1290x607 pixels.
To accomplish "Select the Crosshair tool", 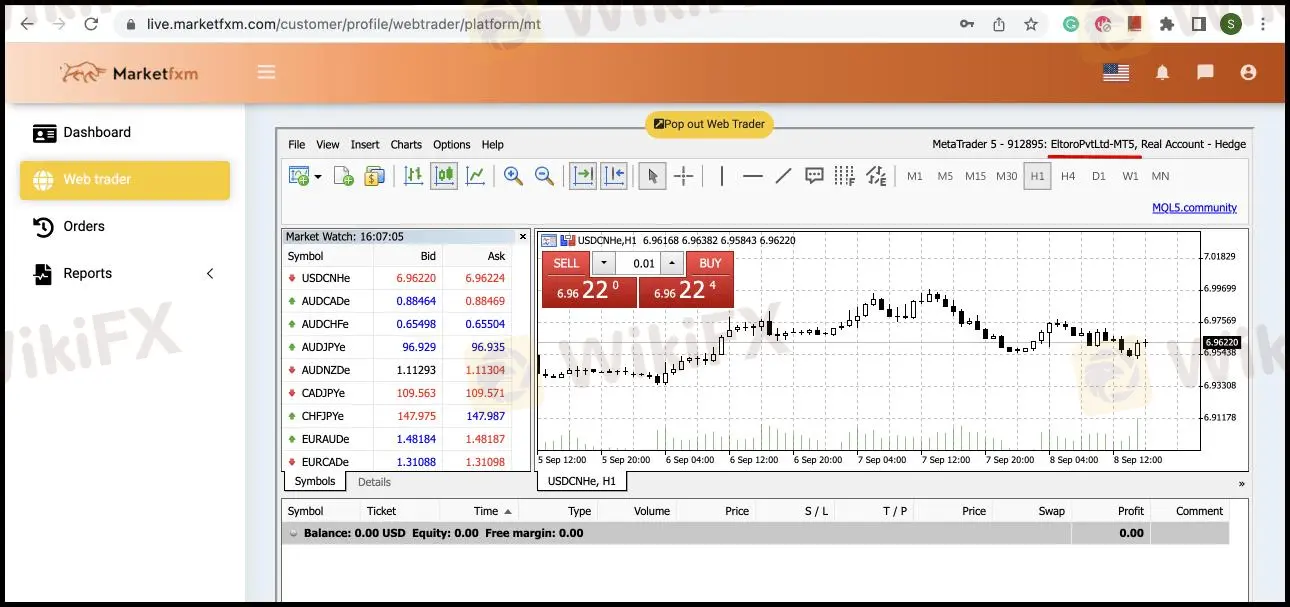I will coord(684,176).
